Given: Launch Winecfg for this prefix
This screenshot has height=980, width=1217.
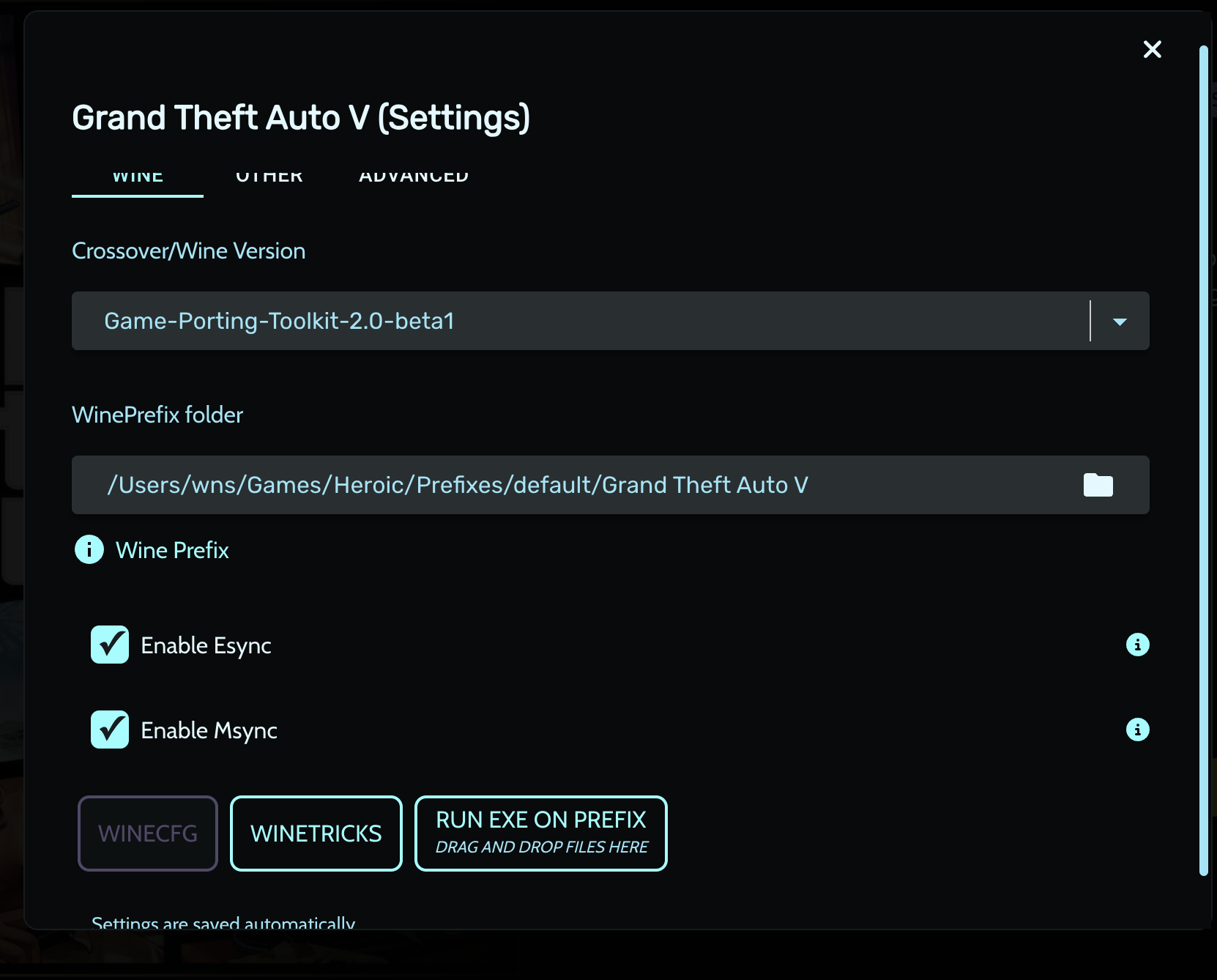Looking at the screenshot, I should [x=148, y=834].
